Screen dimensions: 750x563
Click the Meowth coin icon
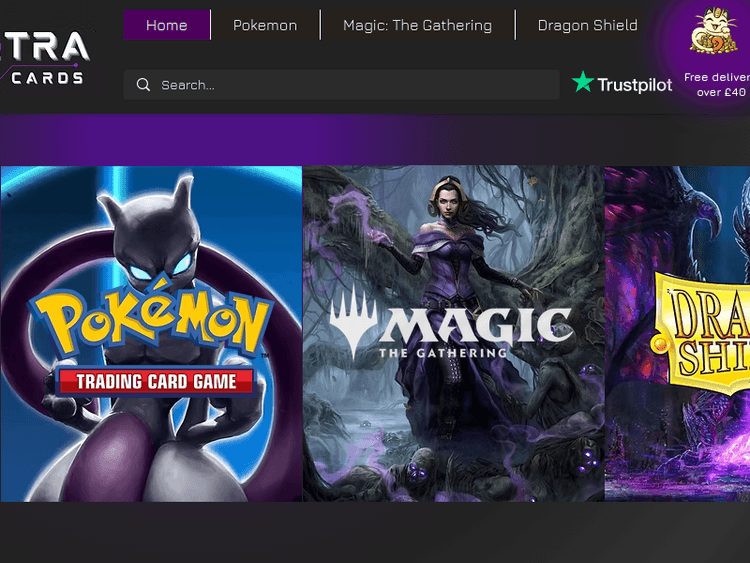click(713, 34)
